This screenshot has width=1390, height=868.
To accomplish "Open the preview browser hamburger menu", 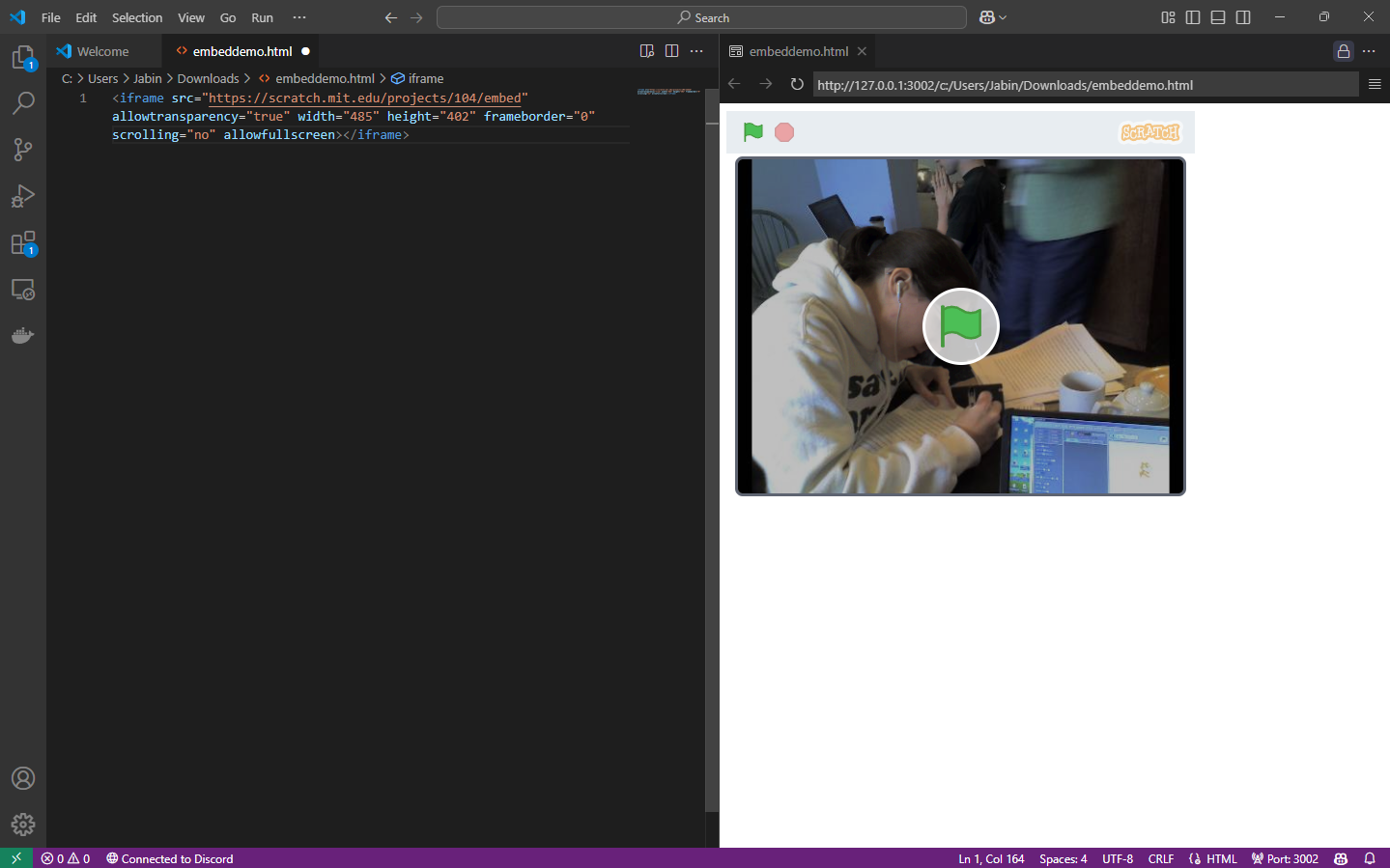I will point(1375,84).
